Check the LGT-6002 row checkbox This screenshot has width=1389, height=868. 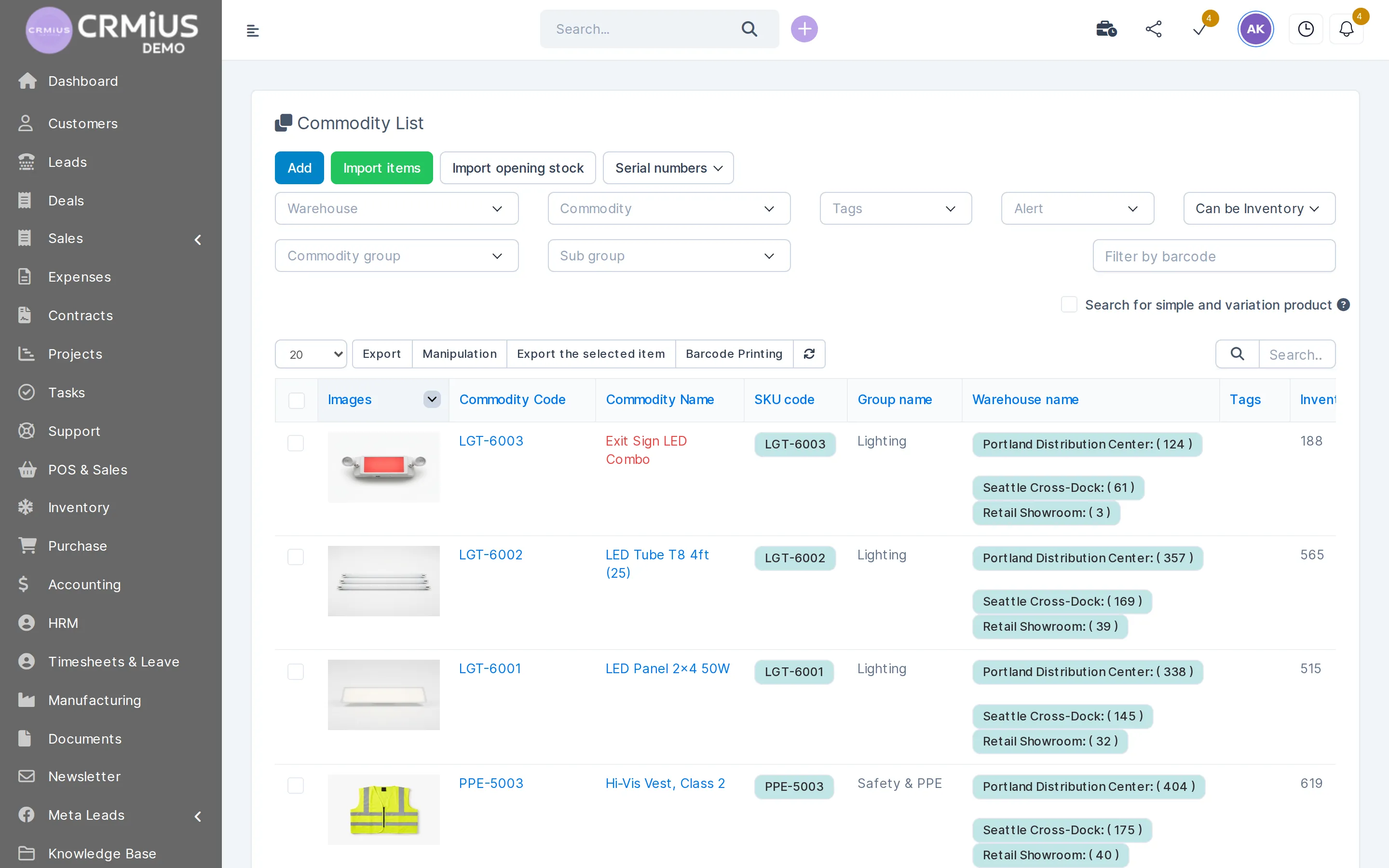296,556
